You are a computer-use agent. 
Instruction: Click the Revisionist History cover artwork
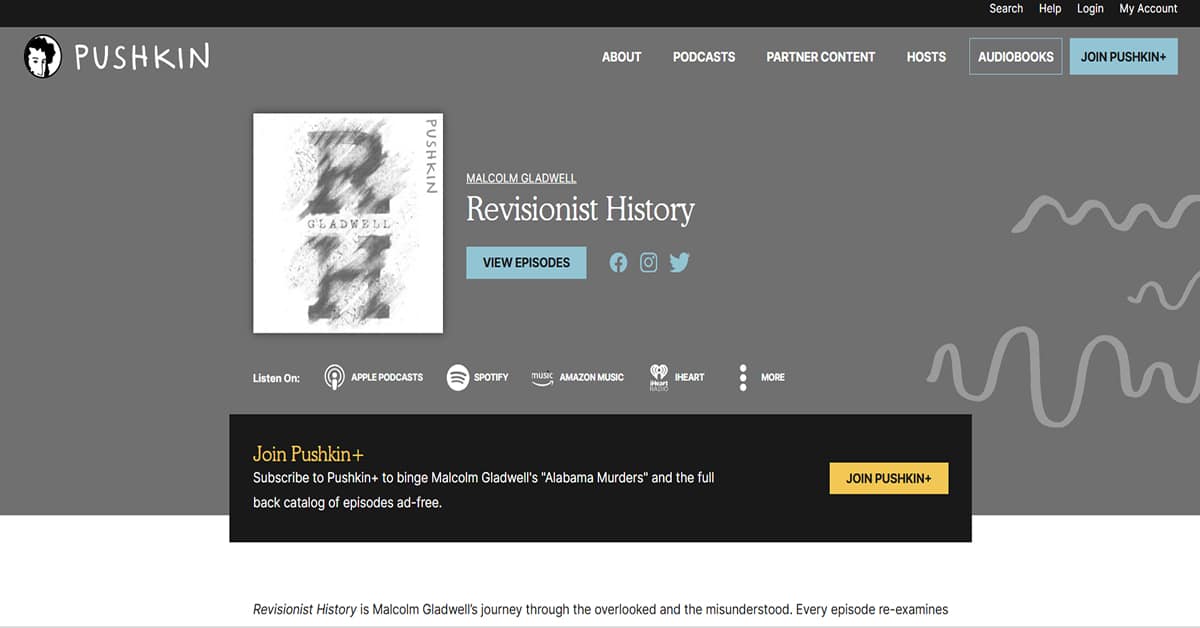[x=348, y=223]
